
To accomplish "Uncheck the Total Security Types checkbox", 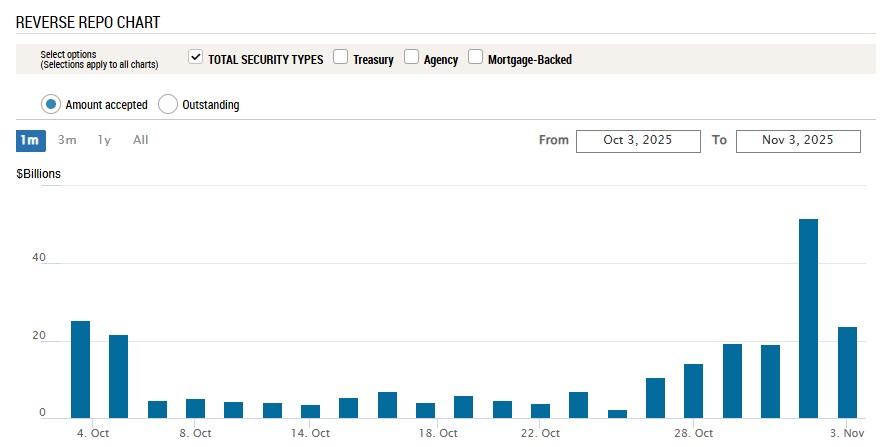I will [196, 58].
